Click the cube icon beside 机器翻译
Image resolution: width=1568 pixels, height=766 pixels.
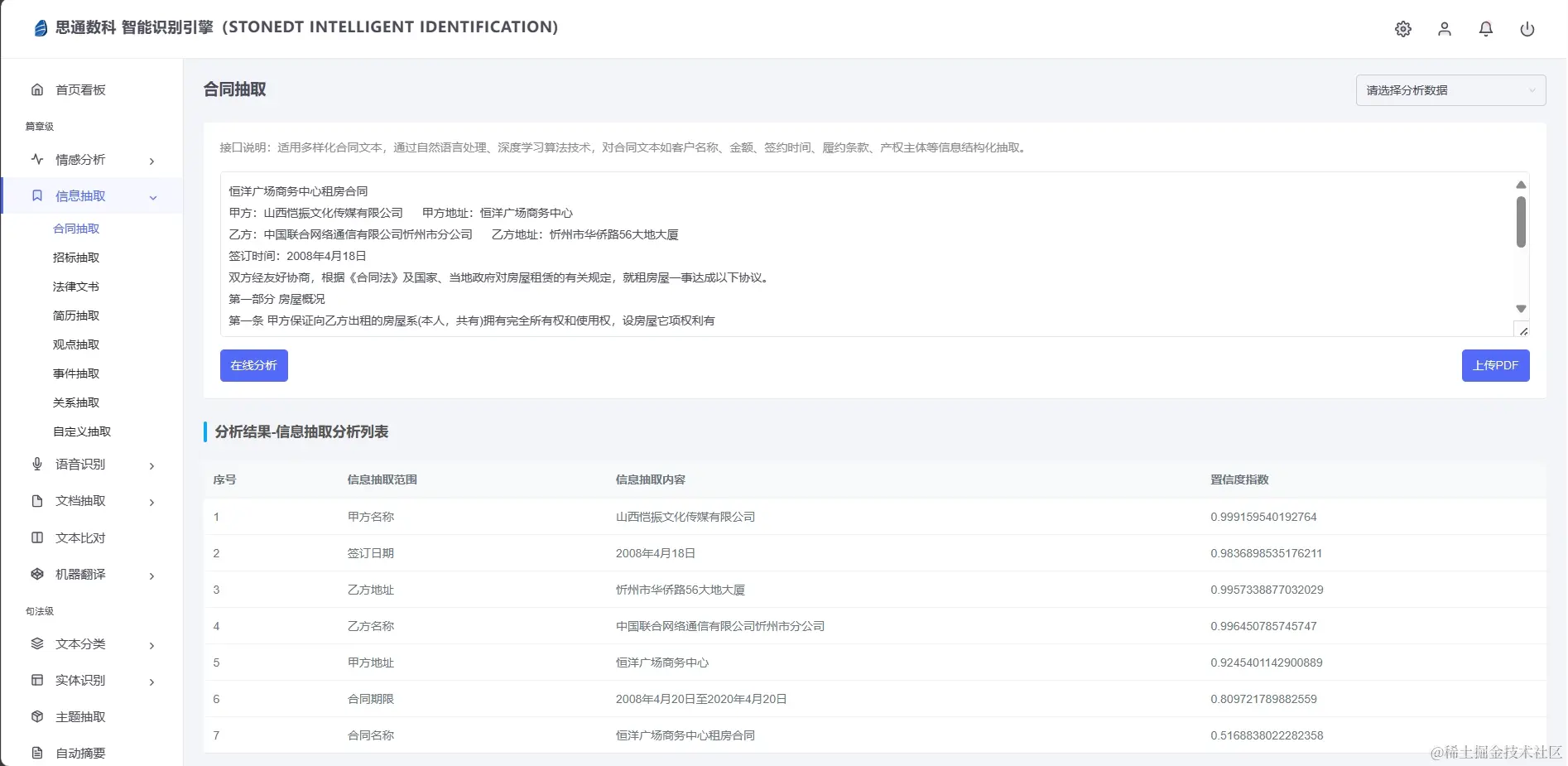[x=37, y=574]
